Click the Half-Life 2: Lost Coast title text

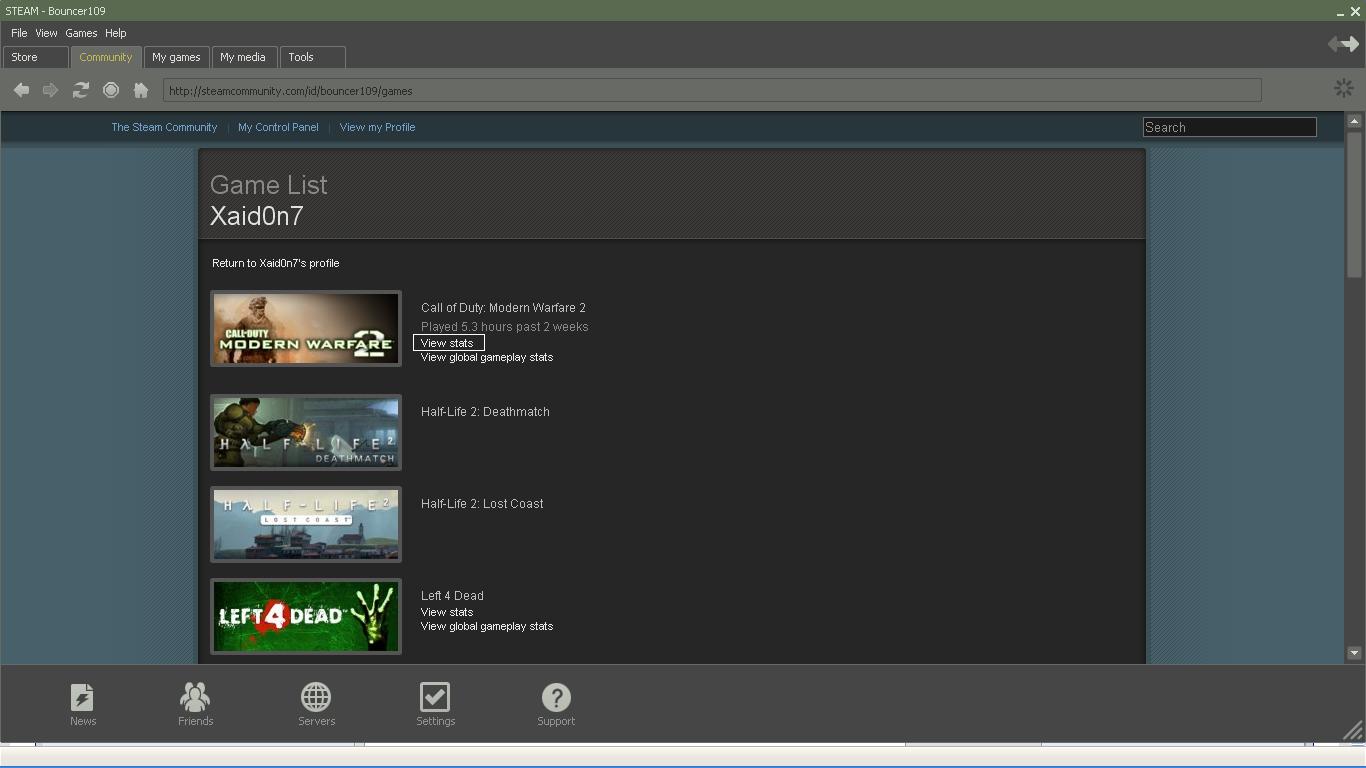tap(482, 504)
